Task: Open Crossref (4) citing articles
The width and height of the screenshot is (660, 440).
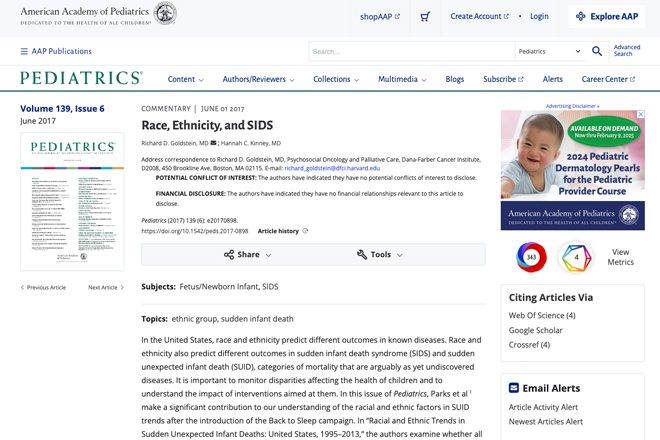Action: [x=529, y=345]
